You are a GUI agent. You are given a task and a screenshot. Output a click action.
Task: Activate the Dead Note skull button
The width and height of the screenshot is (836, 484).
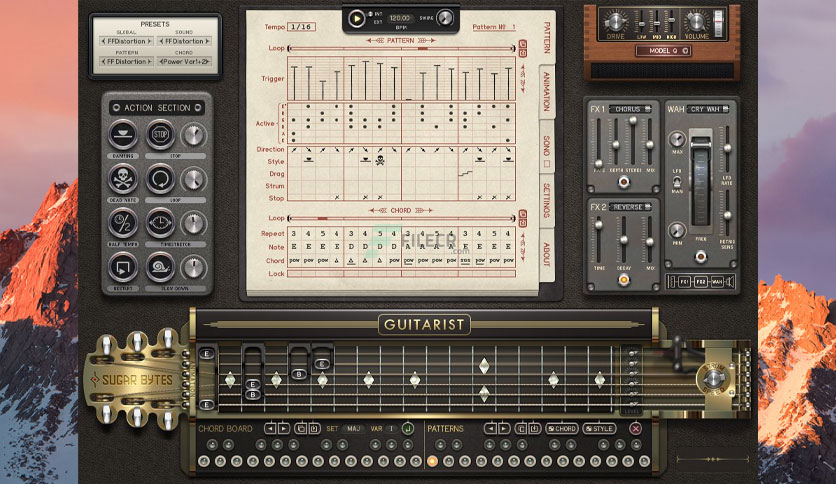point(123,179)
